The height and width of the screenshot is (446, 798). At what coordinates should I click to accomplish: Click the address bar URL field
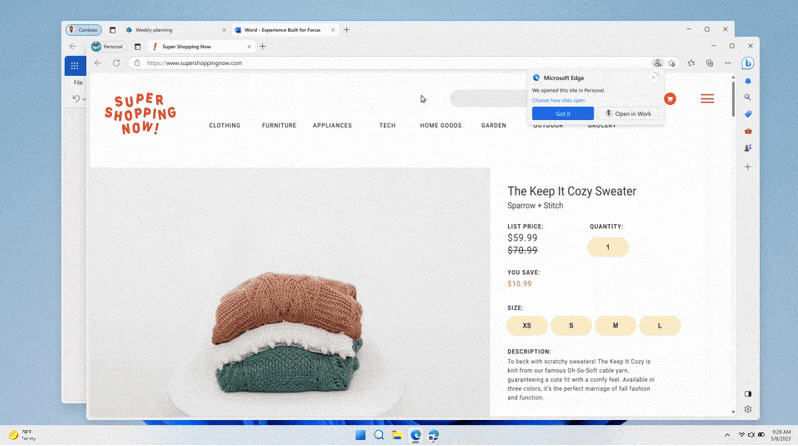(389, 63)
